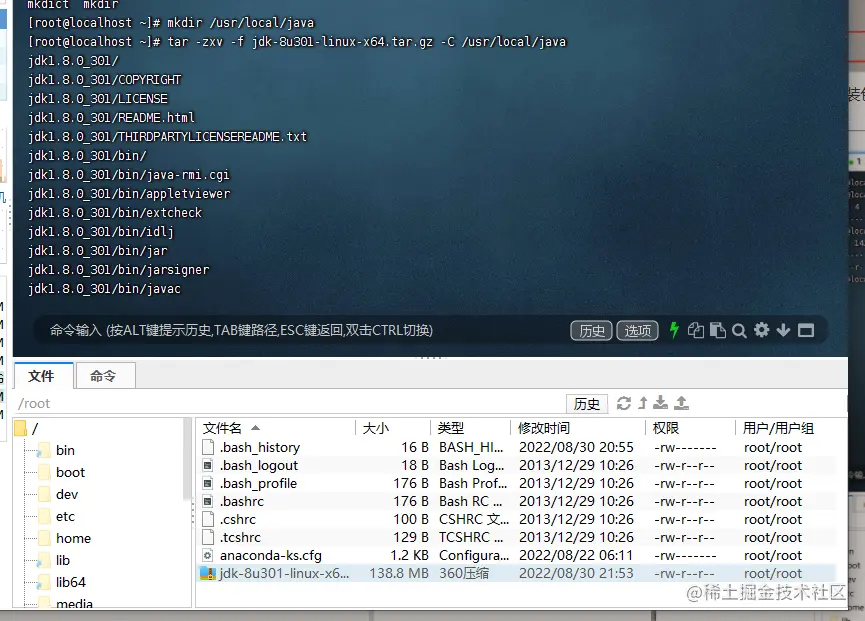Viewport: 865px width, 621px height.
Task: Toggle fullscreen terminal window icon
Action: coord(806,330)
